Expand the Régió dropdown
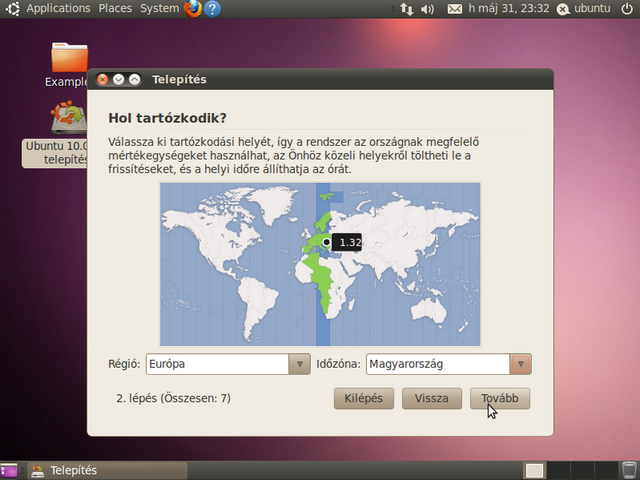640x480 pixels. point(299,364)
